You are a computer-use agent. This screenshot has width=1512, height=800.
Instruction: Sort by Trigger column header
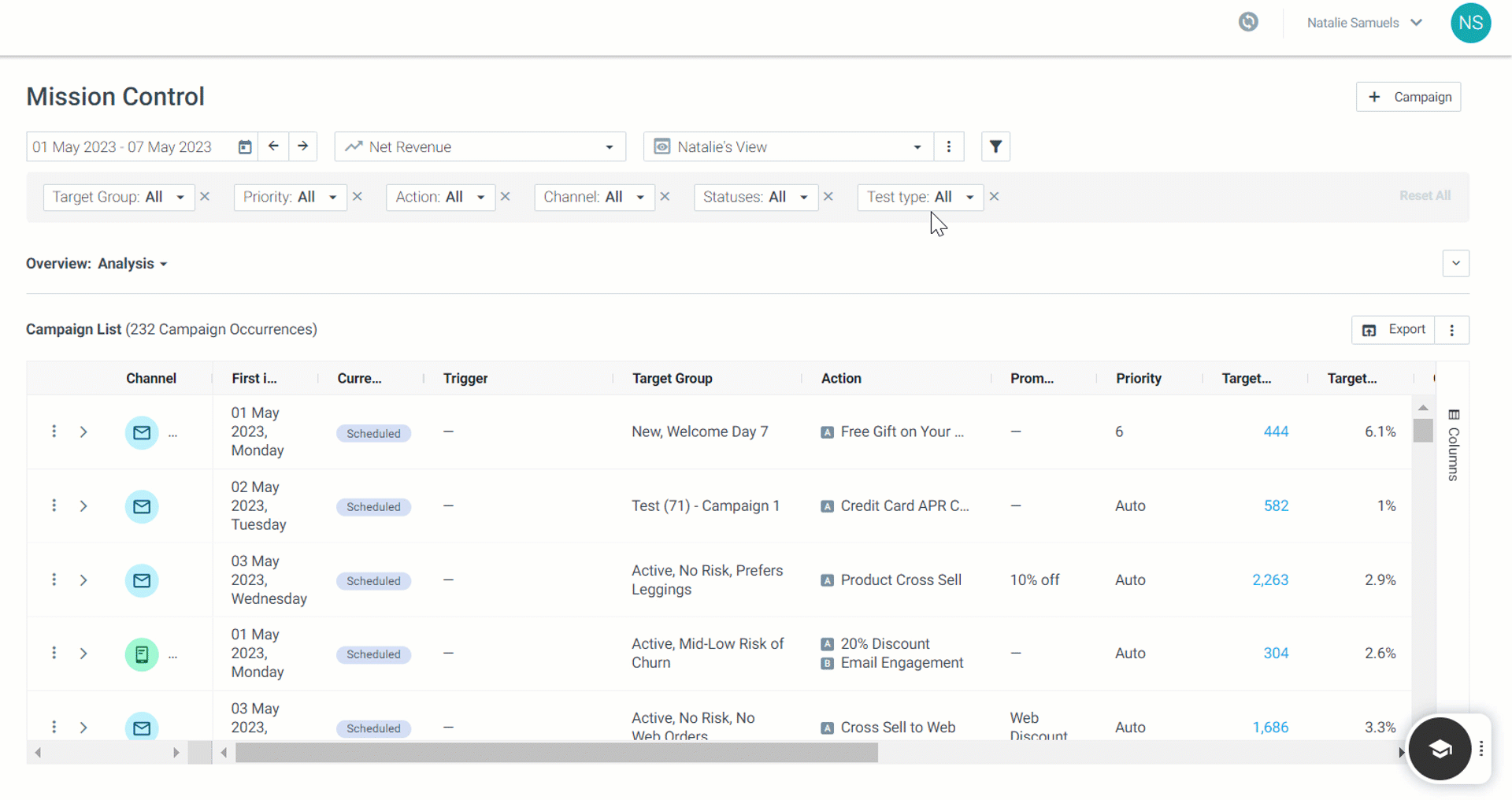point(465,379)
